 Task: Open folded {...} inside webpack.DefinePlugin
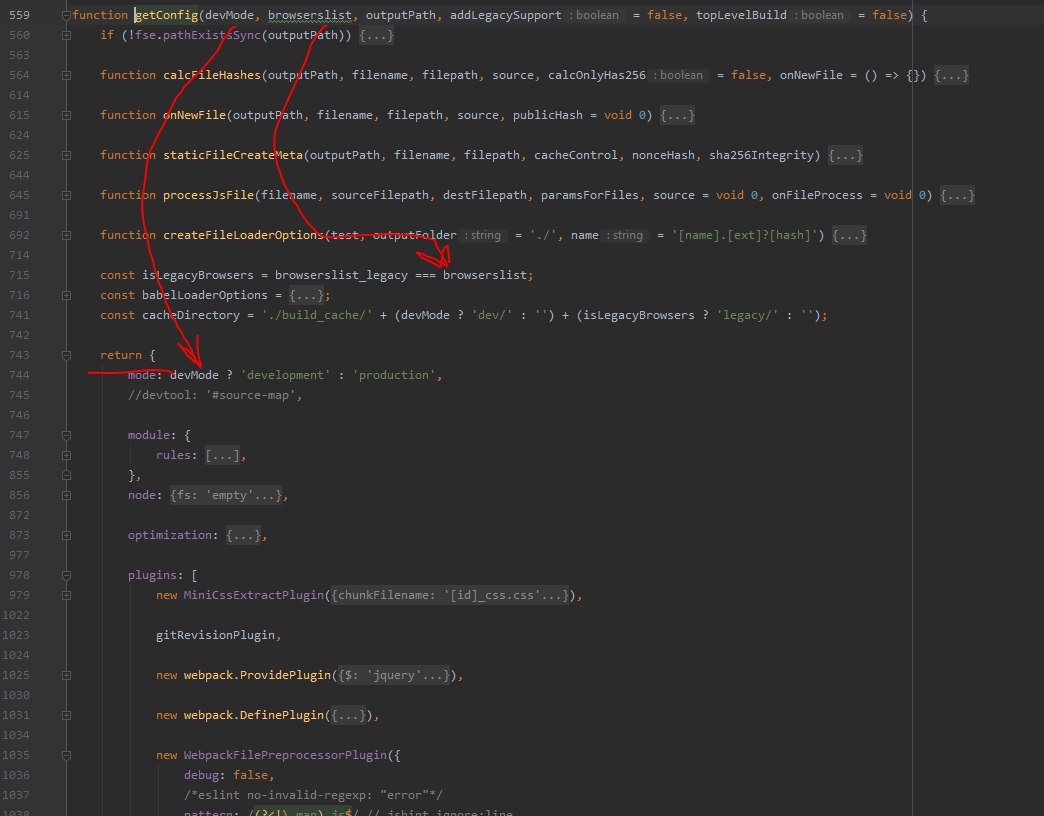348,715
